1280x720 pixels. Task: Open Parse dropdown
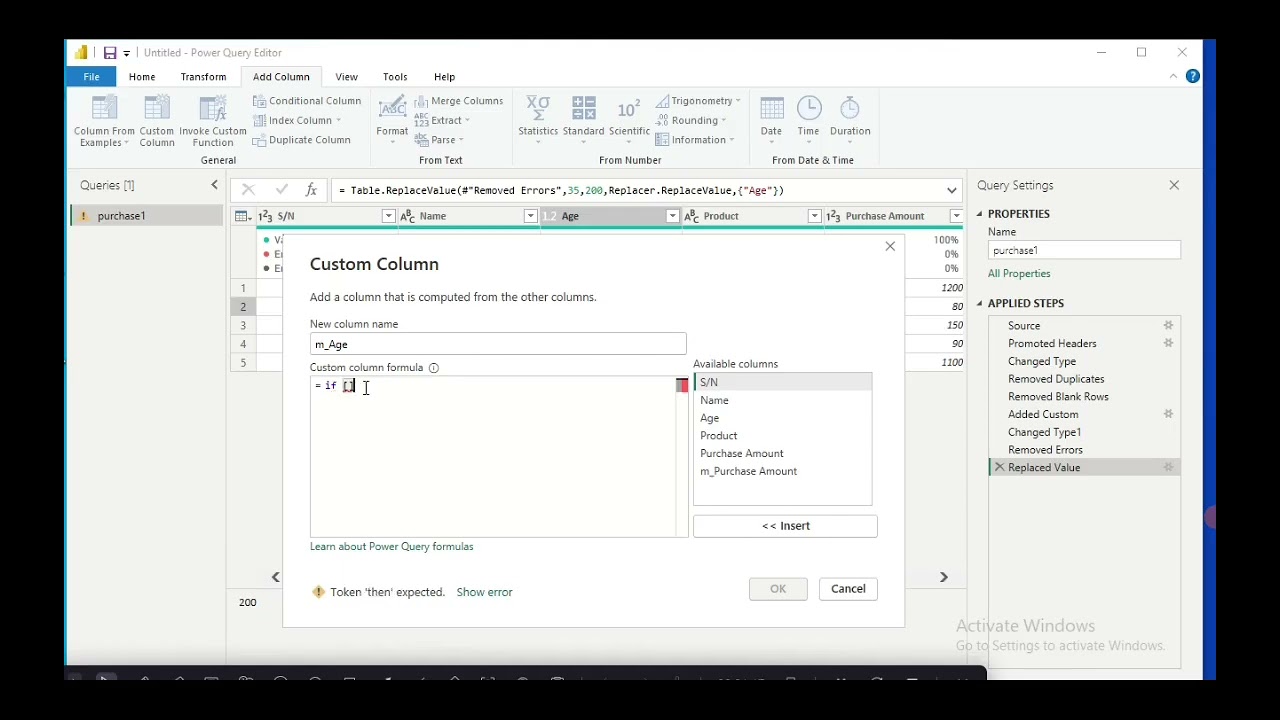(439, 140)
